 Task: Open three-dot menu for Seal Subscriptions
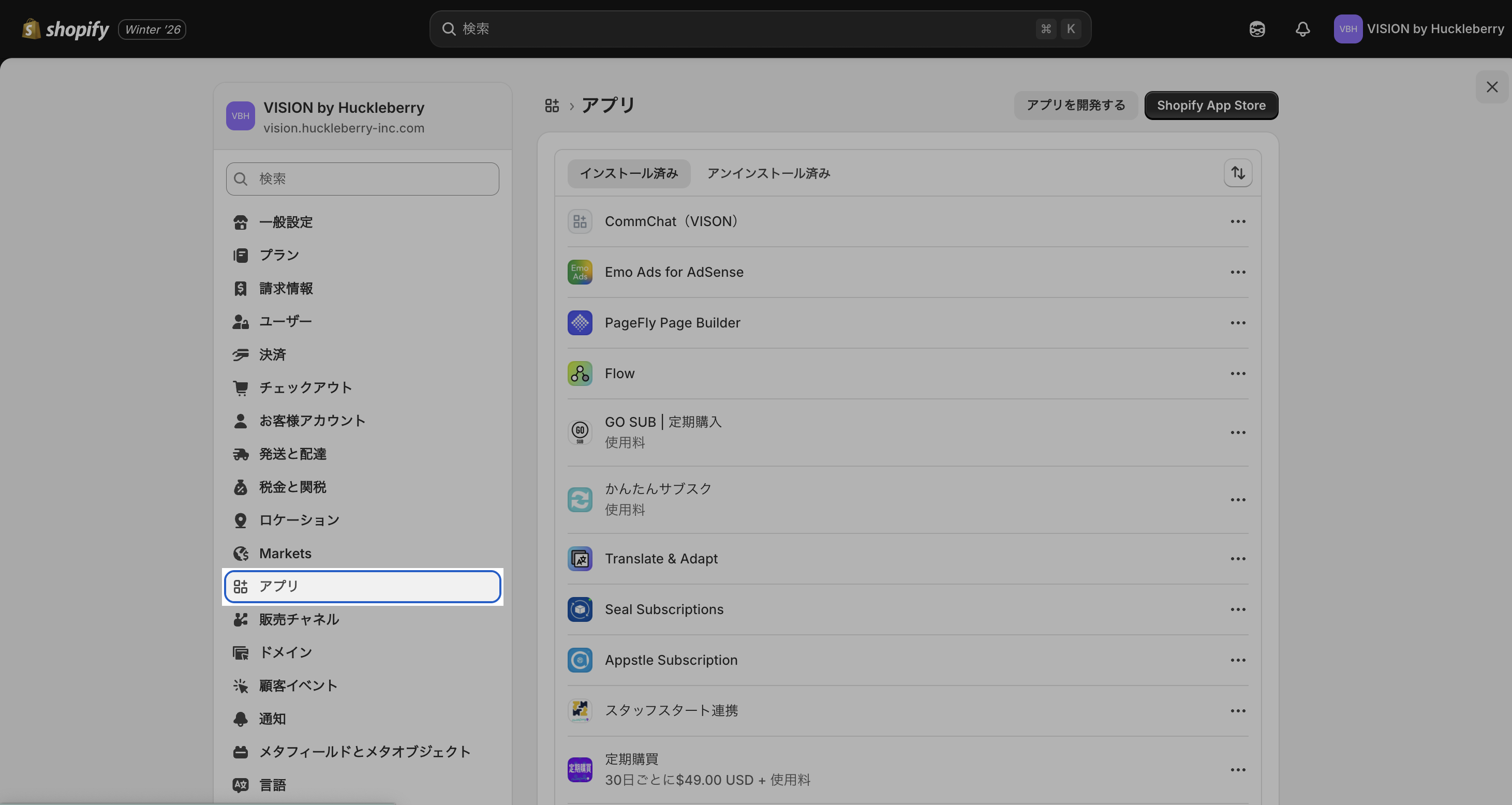[1238, 609]
